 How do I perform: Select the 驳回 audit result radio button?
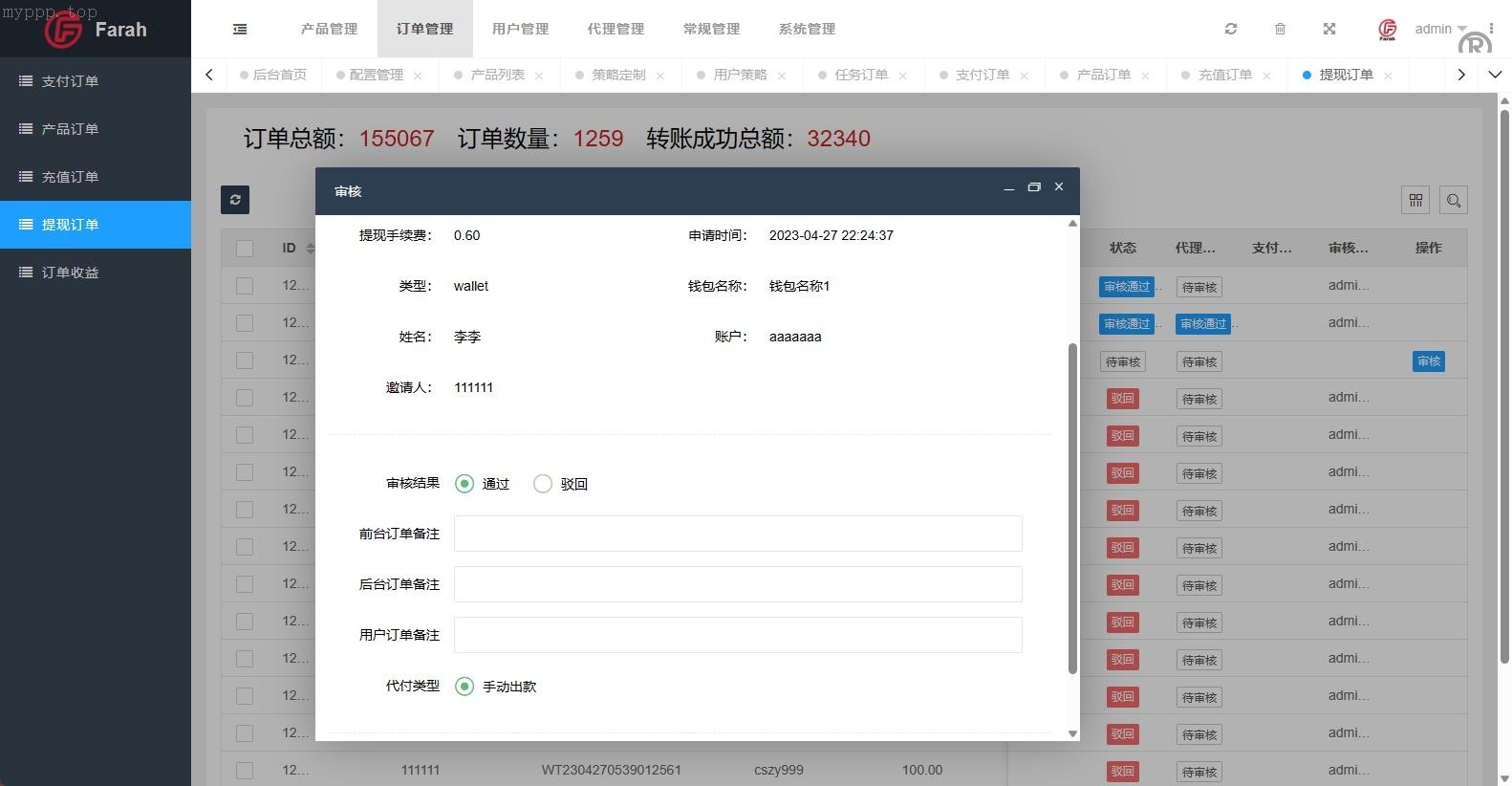click(543, 484)
